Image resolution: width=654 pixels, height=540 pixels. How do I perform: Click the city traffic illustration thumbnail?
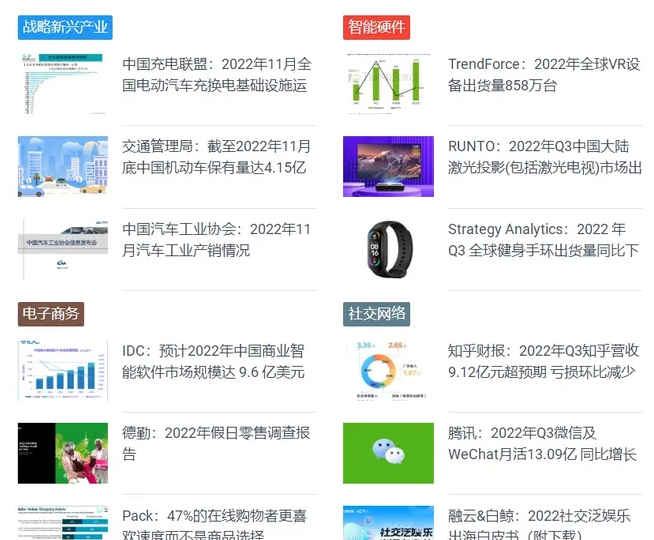[63, 166]
